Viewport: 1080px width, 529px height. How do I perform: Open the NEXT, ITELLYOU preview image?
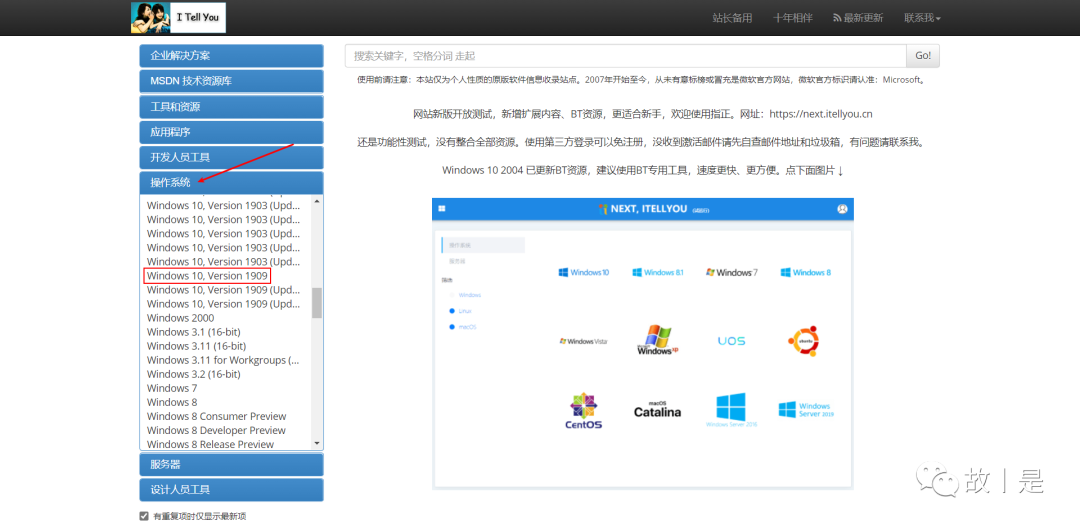pyautogui.click(x=643, y=344)
